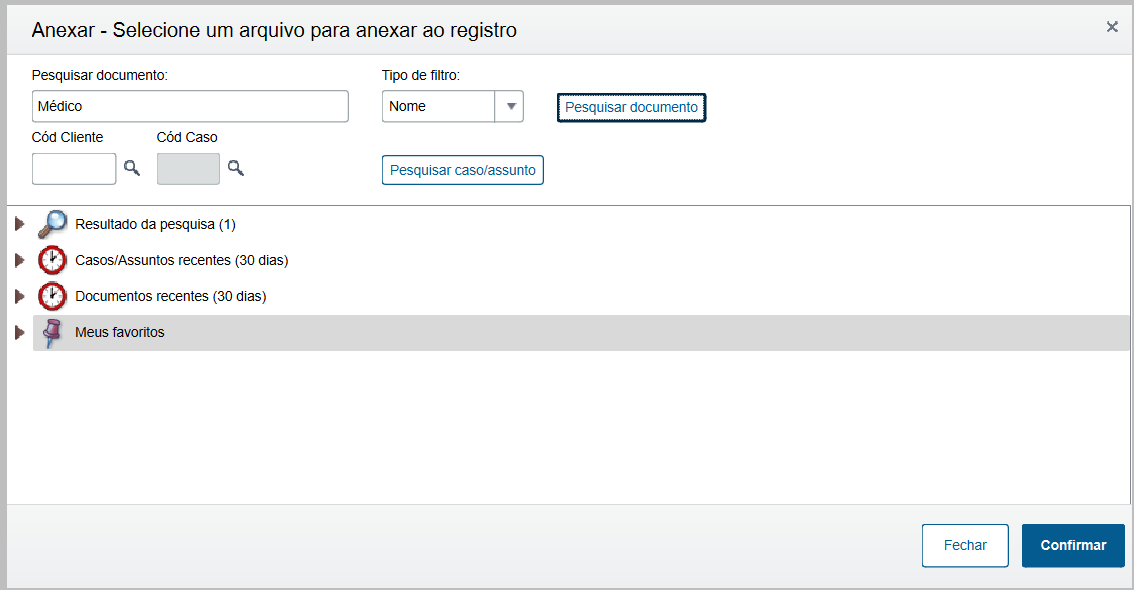Click the magnifier icon beside Cód Cliente
Viewport: 1134px width, 590px height.
[132, 169]
